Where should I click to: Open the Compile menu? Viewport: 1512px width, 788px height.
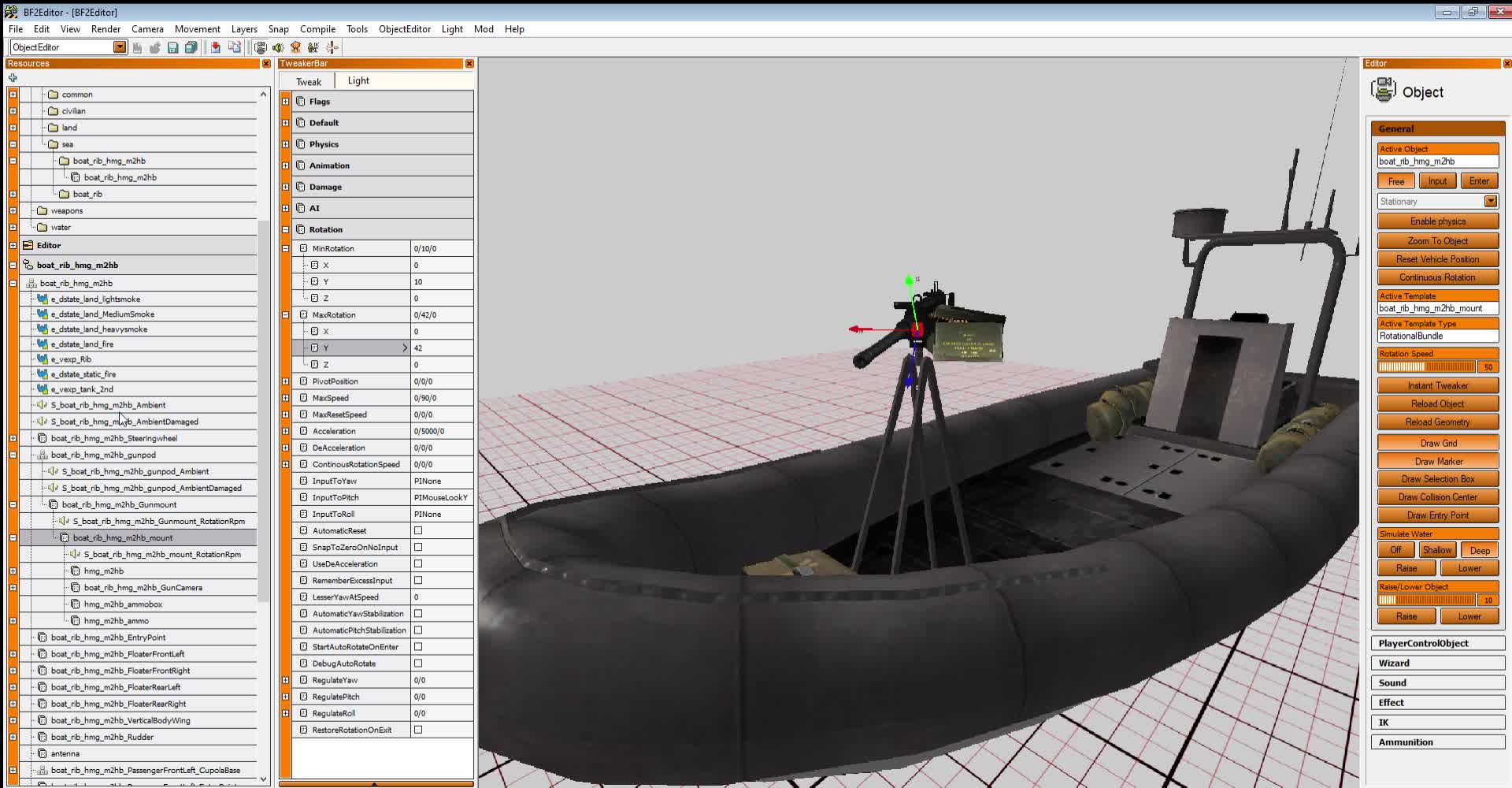(x=318, y=29)
